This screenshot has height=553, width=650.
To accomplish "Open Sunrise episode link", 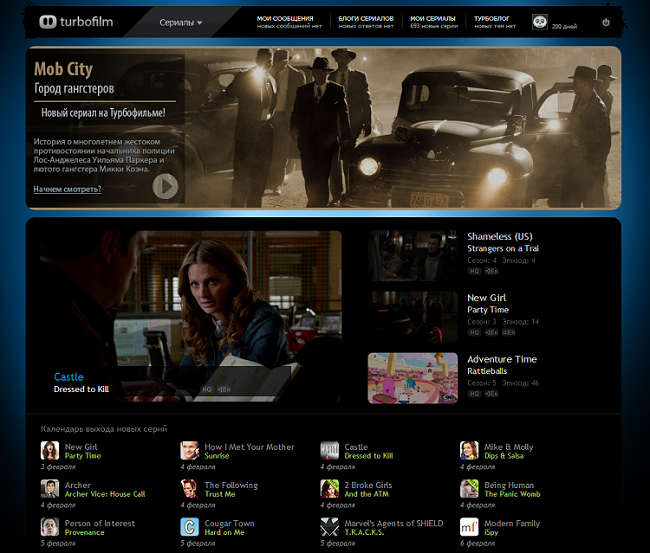I will point(217,456).
